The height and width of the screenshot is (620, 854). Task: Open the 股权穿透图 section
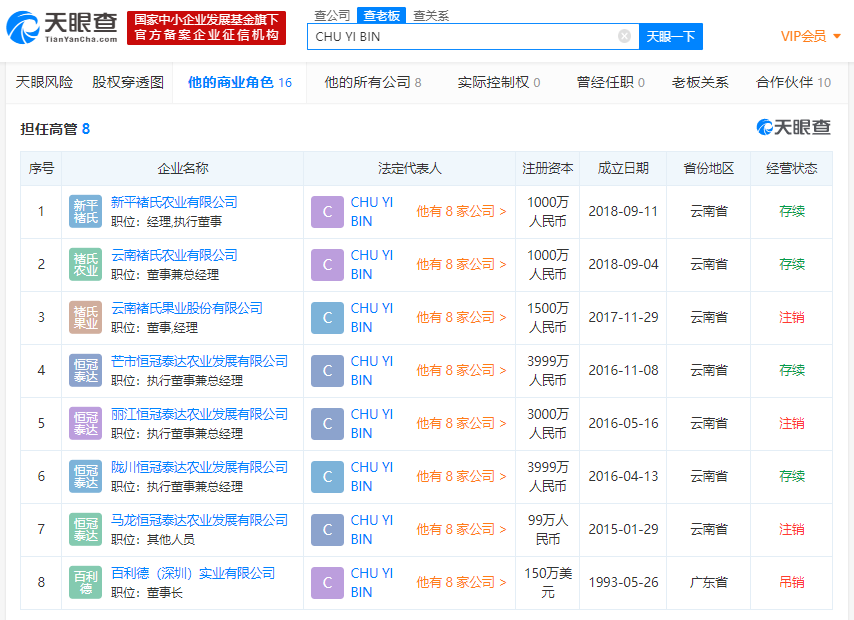[125, 84]
